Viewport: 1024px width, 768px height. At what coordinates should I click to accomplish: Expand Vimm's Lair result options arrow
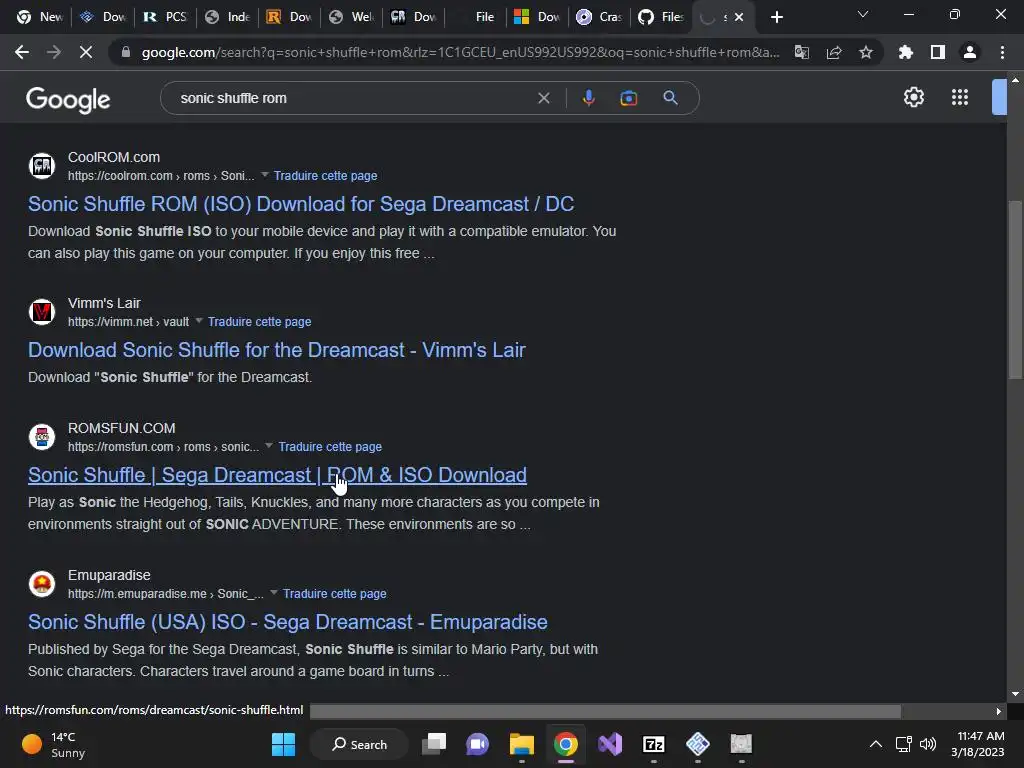[199, 320]
